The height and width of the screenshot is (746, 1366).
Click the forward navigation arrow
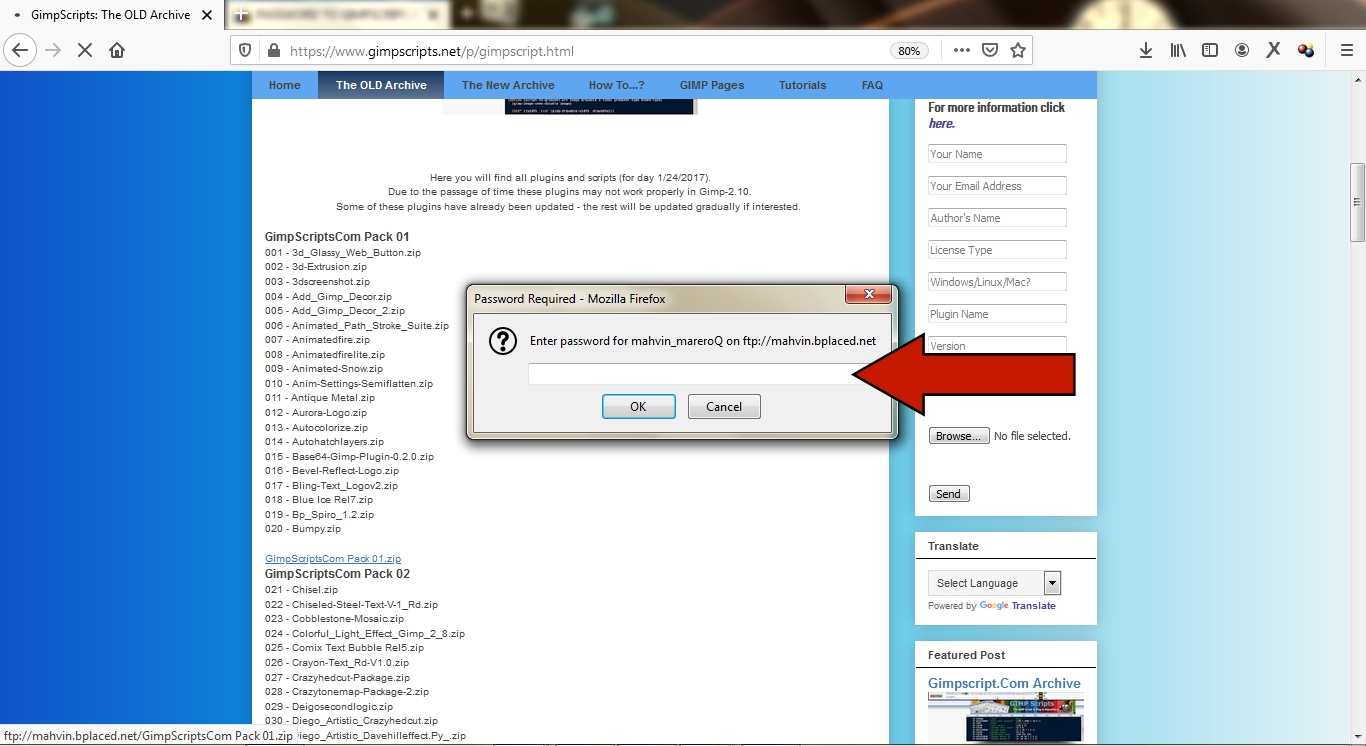53,50
